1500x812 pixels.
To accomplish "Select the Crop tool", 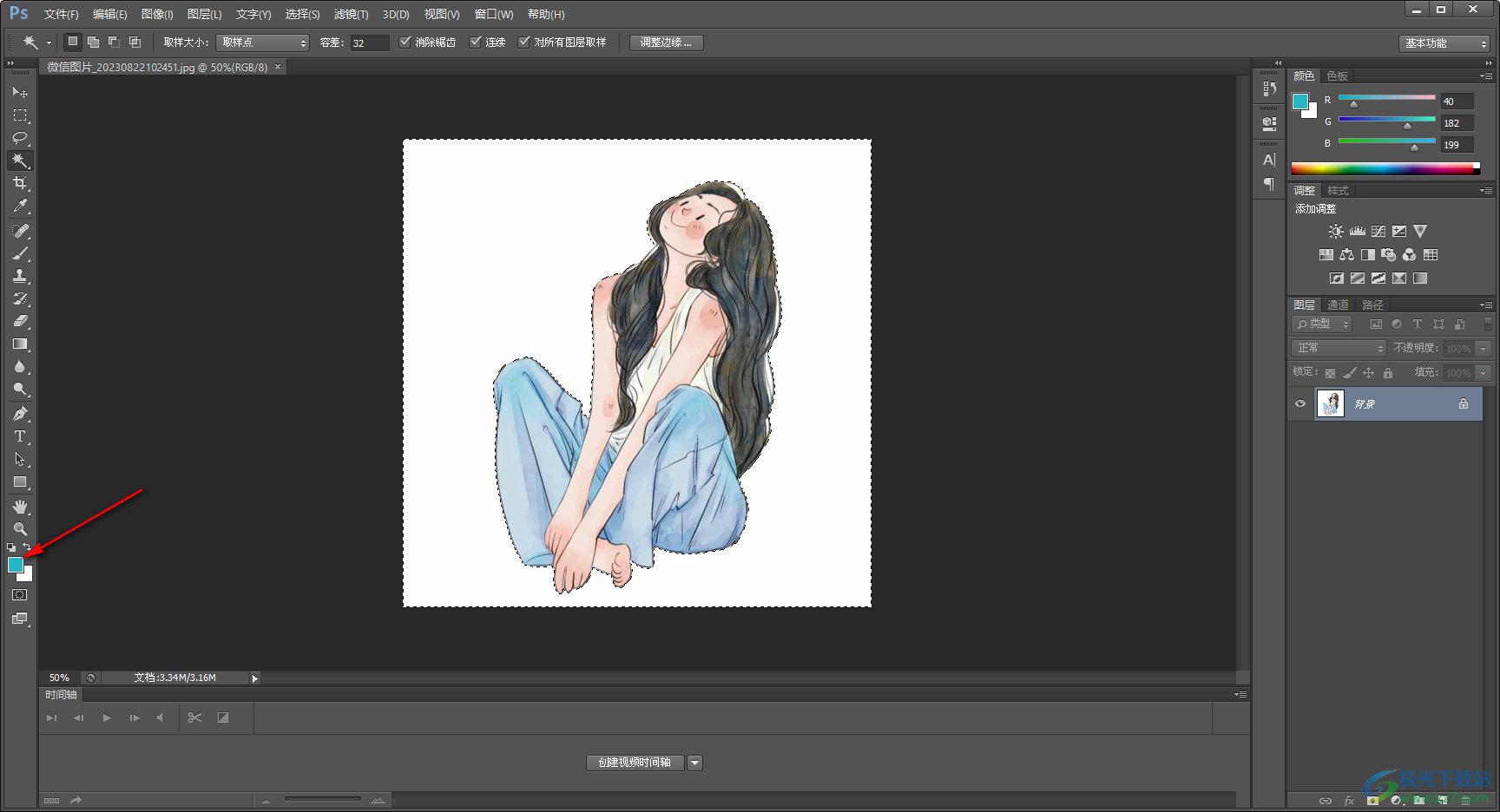I will click(x=20, y=183).
